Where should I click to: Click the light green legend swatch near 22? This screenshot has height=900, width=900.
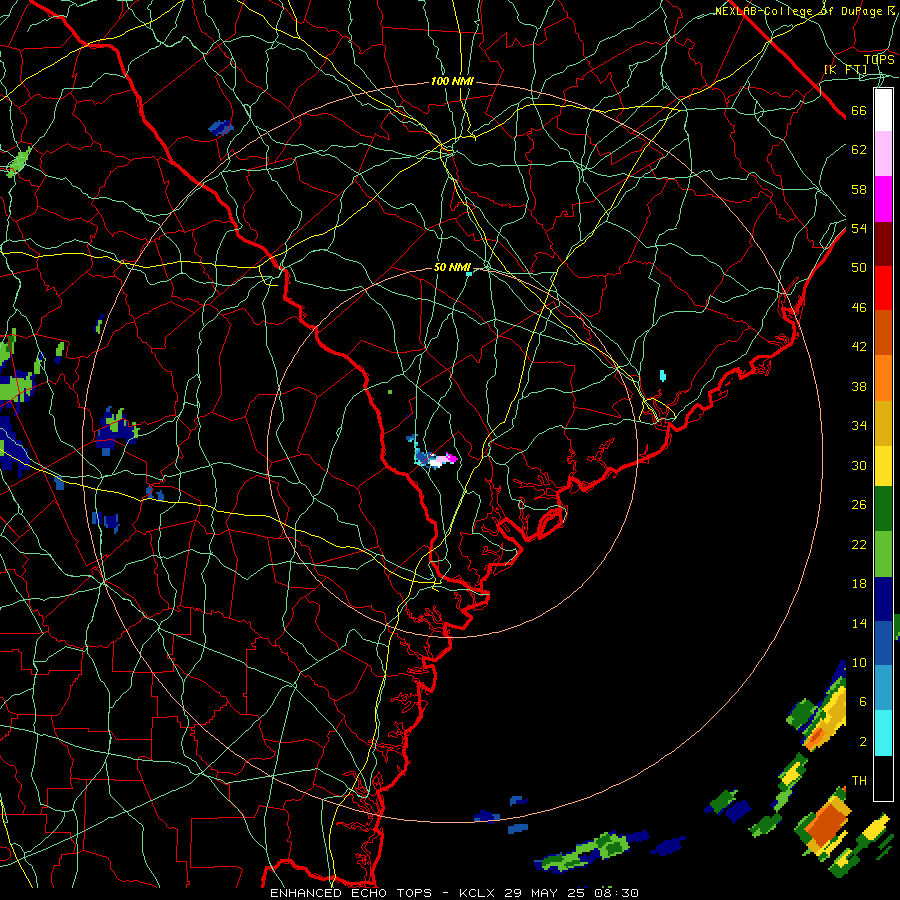[x=883, y=554]
